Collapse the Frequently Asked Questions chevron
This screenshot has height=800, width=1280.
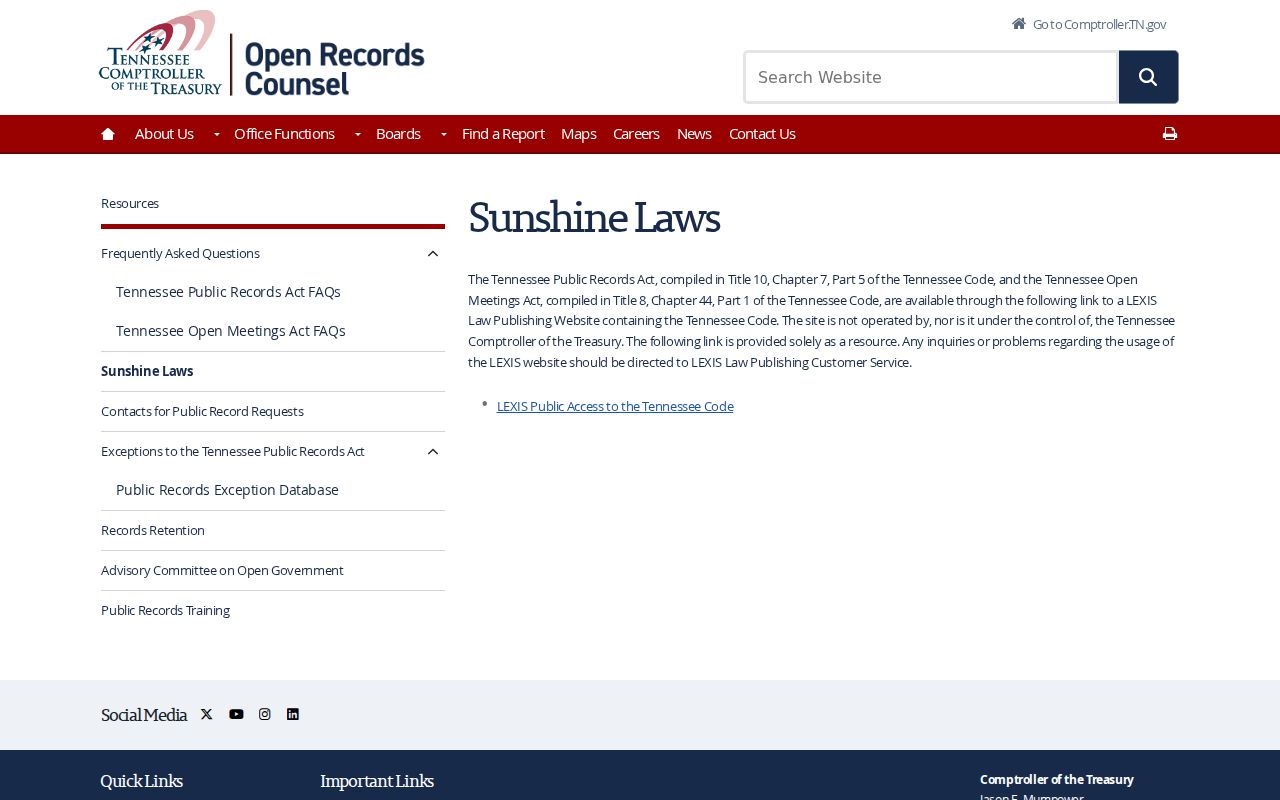433,254
